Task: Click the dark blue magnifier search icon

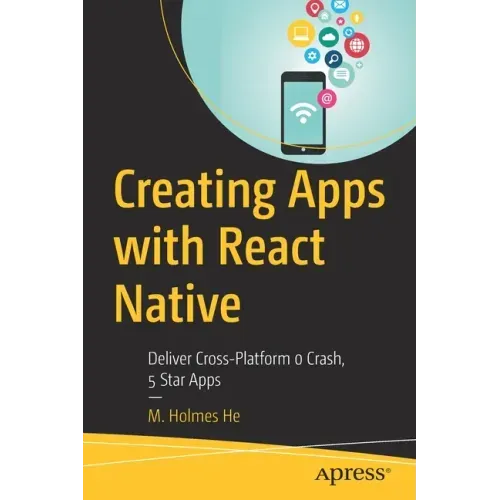Action: (333, 60)
